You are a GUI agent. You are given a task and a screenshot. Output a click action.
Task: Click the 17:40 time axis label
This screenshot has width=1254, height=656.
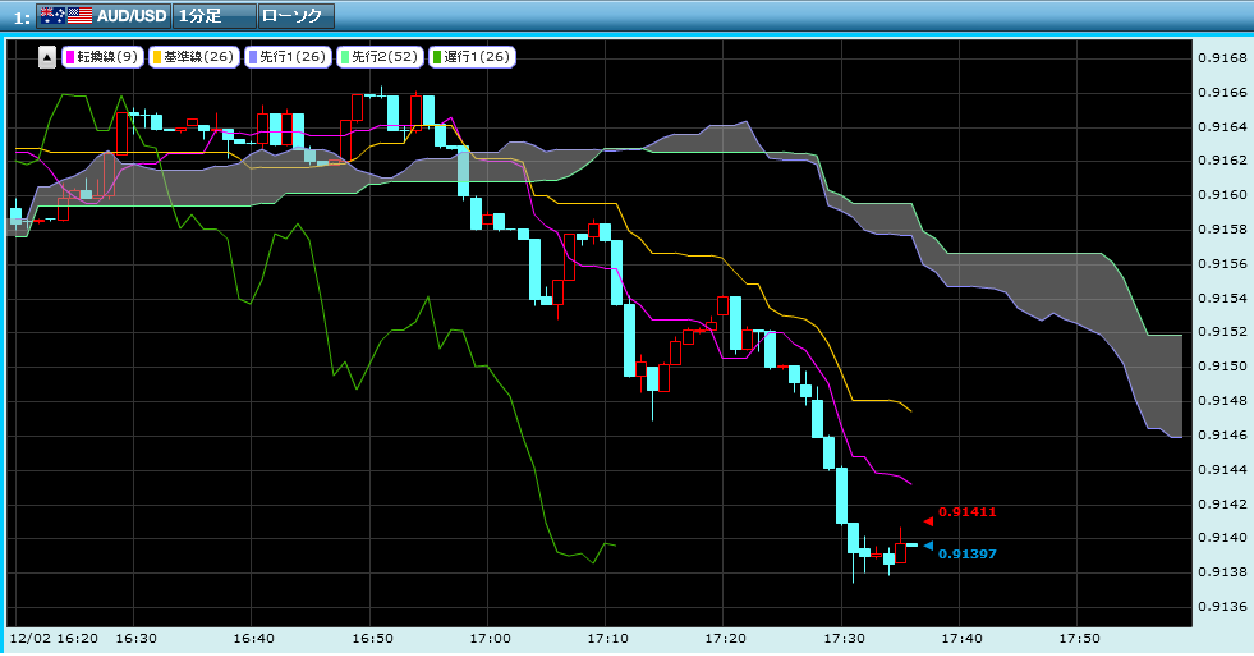(x=960, y=638)
